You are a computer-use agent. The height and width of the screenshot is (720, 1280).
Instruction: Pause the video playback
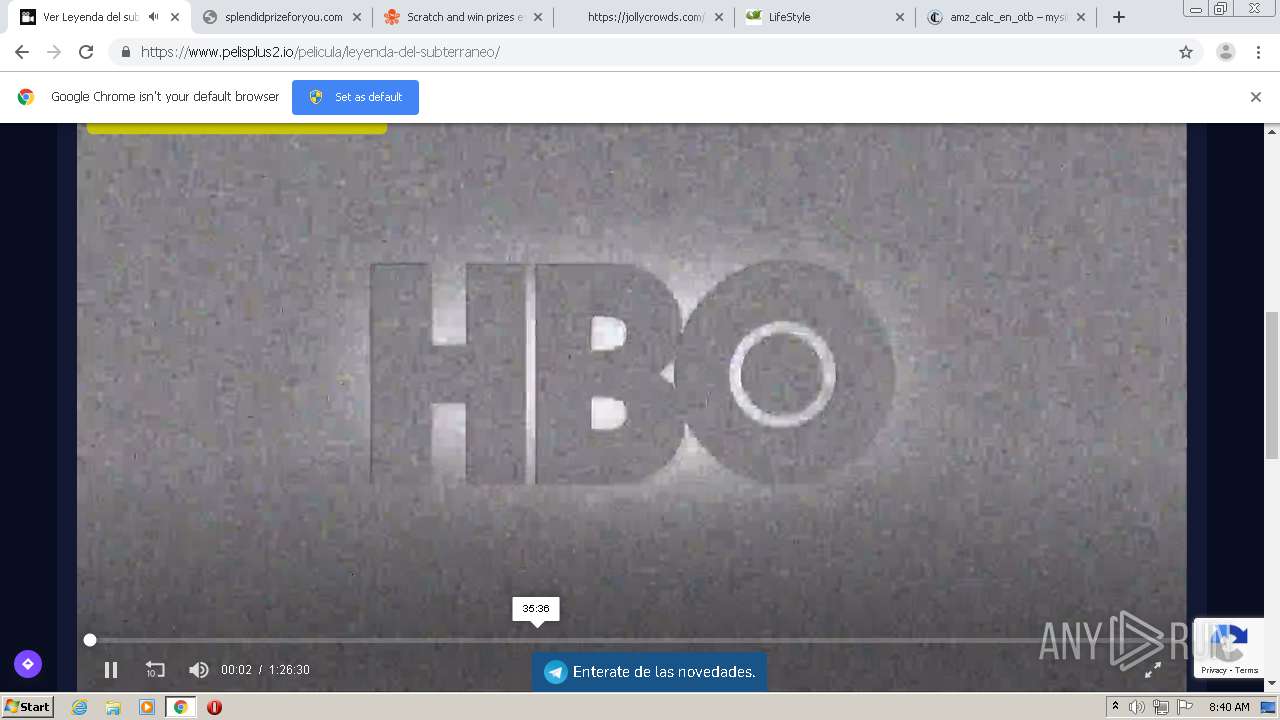(111, 670)
